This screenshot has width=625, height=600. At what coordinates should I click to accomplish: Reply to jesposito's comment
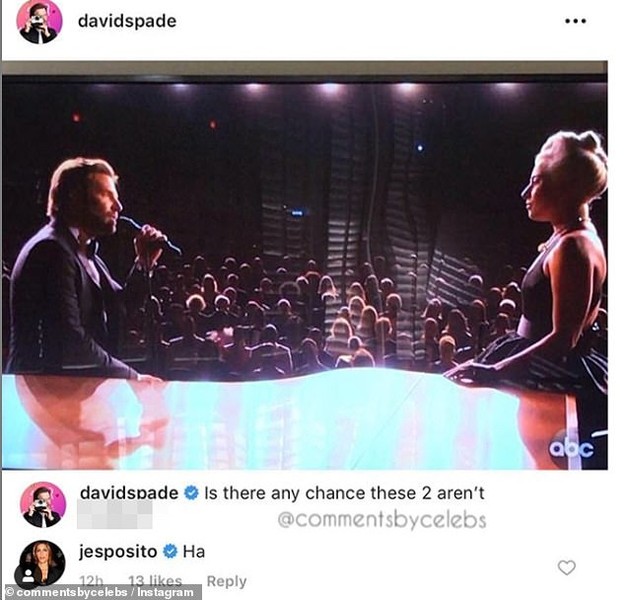[x=226, y=581]
